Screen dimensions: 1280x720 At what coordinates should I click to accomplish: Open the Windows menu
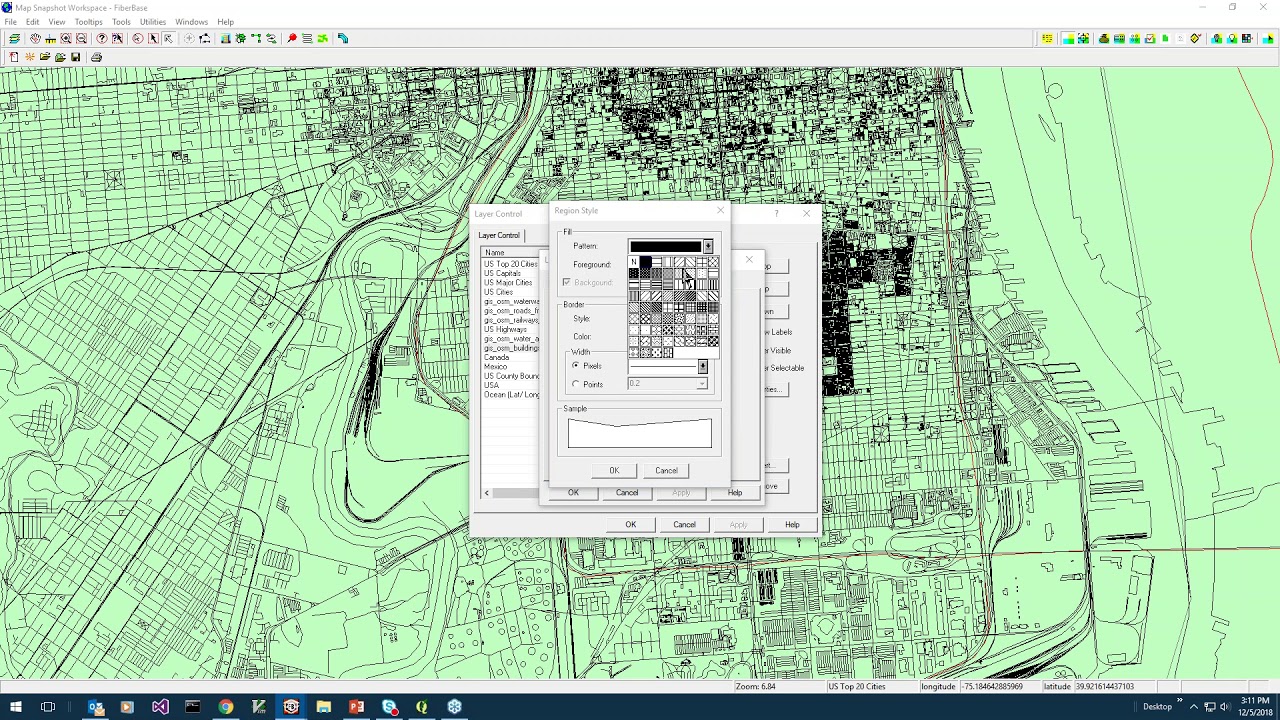point(191,22)
